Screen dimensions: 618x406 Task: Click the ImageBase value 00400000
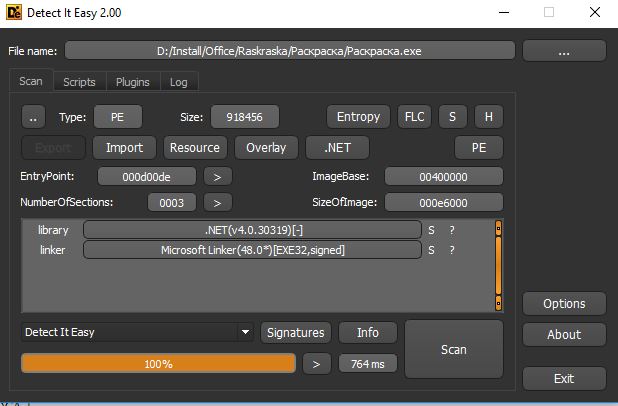[x=443, y=177]
